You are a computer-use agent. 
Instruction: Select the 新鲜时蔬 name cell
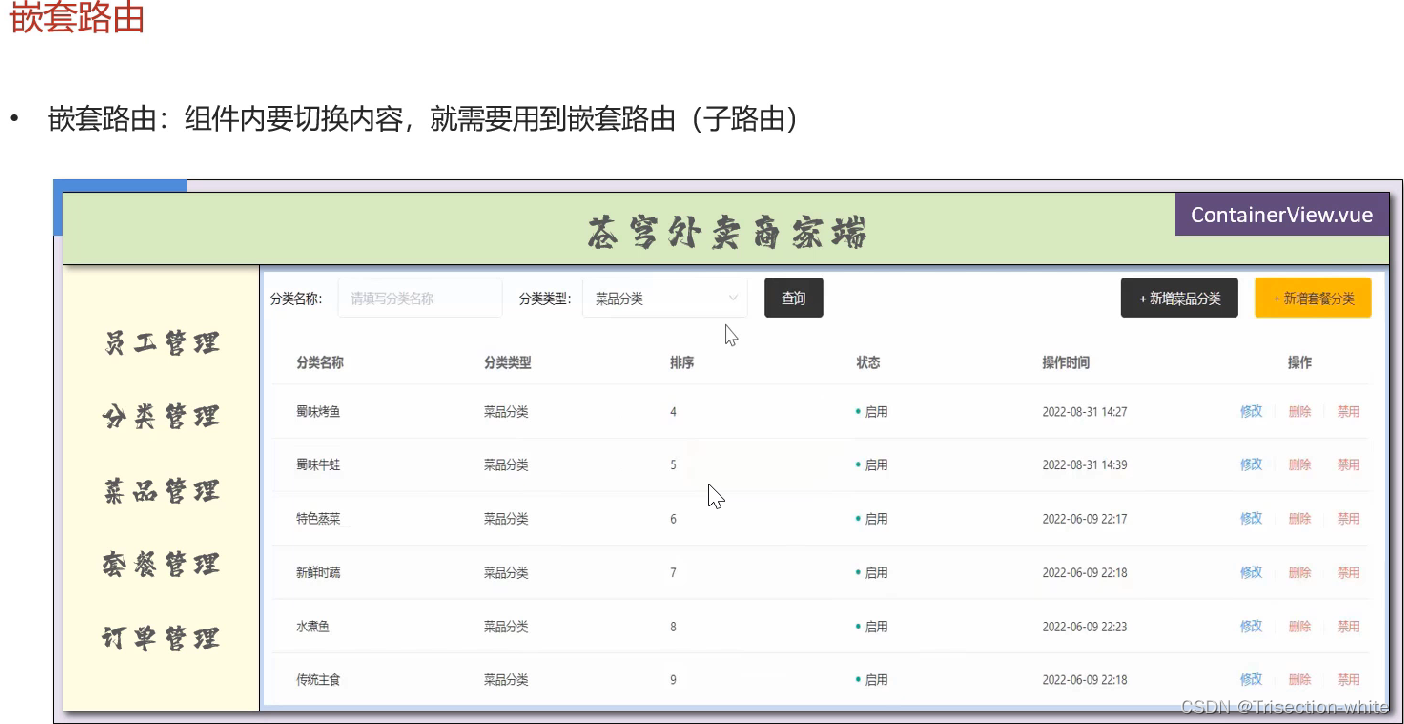(319, 572)
